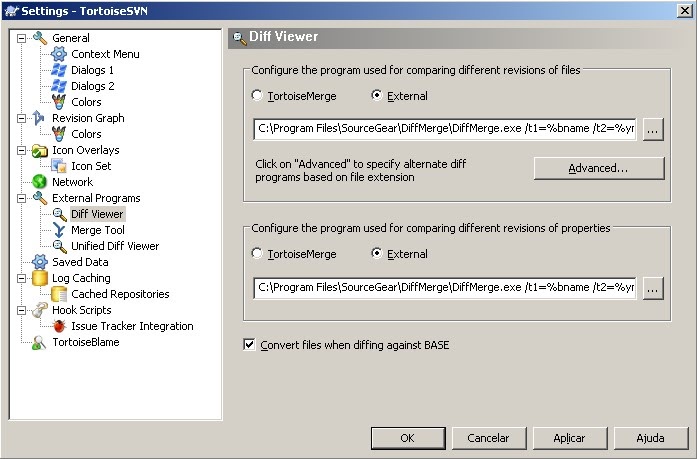The width and height of the screenshot is (697, 459).
Task: Click the Colors icon under General
Action: (x=59, y=102)
